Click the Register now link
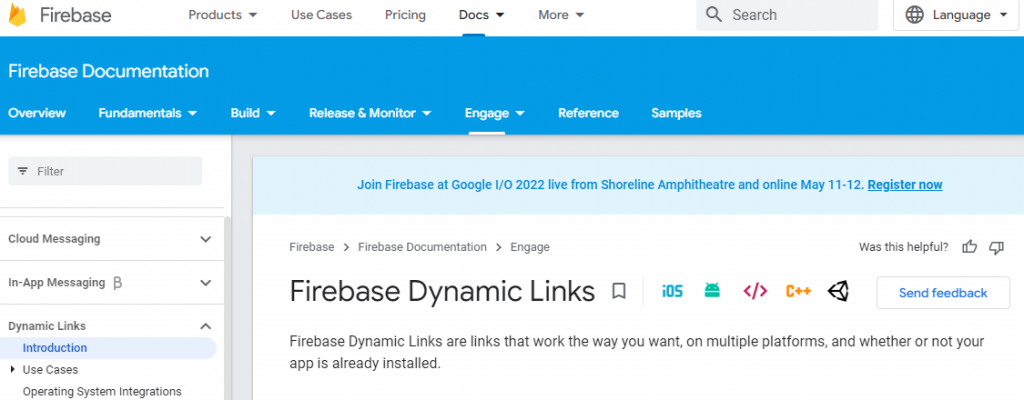Viewport: 1024px width, 400px height. (904, 185)
